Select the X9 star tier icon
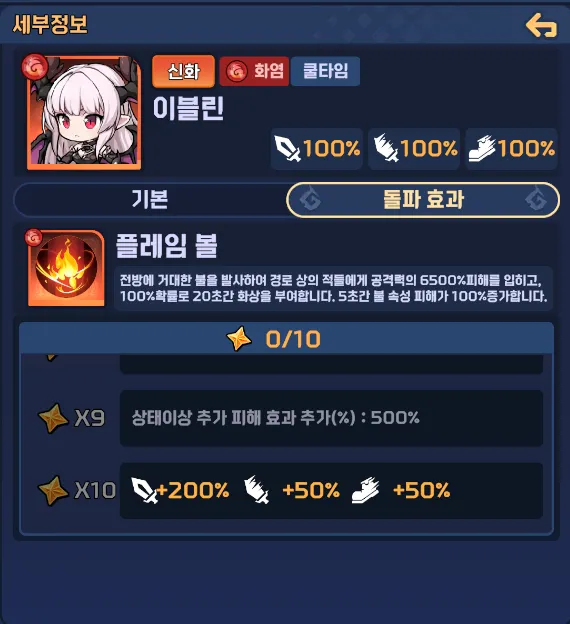 coord(53,418)
